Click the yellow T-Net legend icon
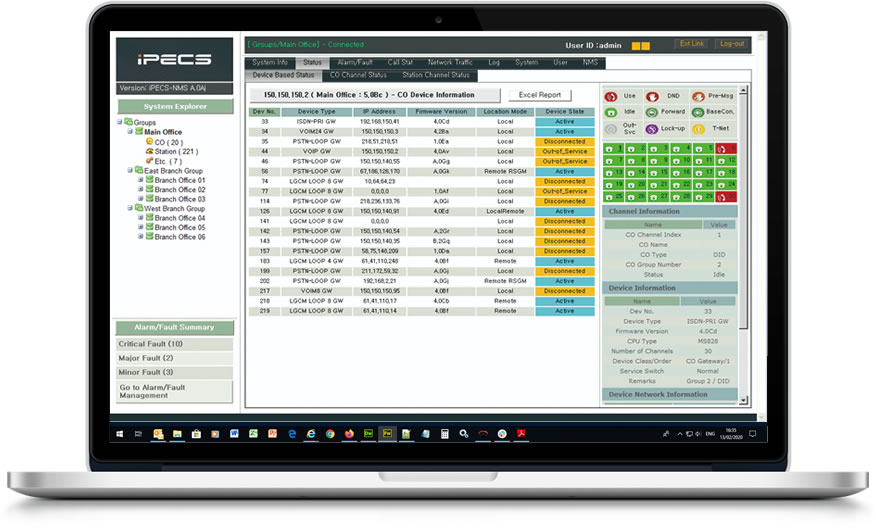Image resolution: width=876 pixels, height=529 pixels. pos(698,129)
